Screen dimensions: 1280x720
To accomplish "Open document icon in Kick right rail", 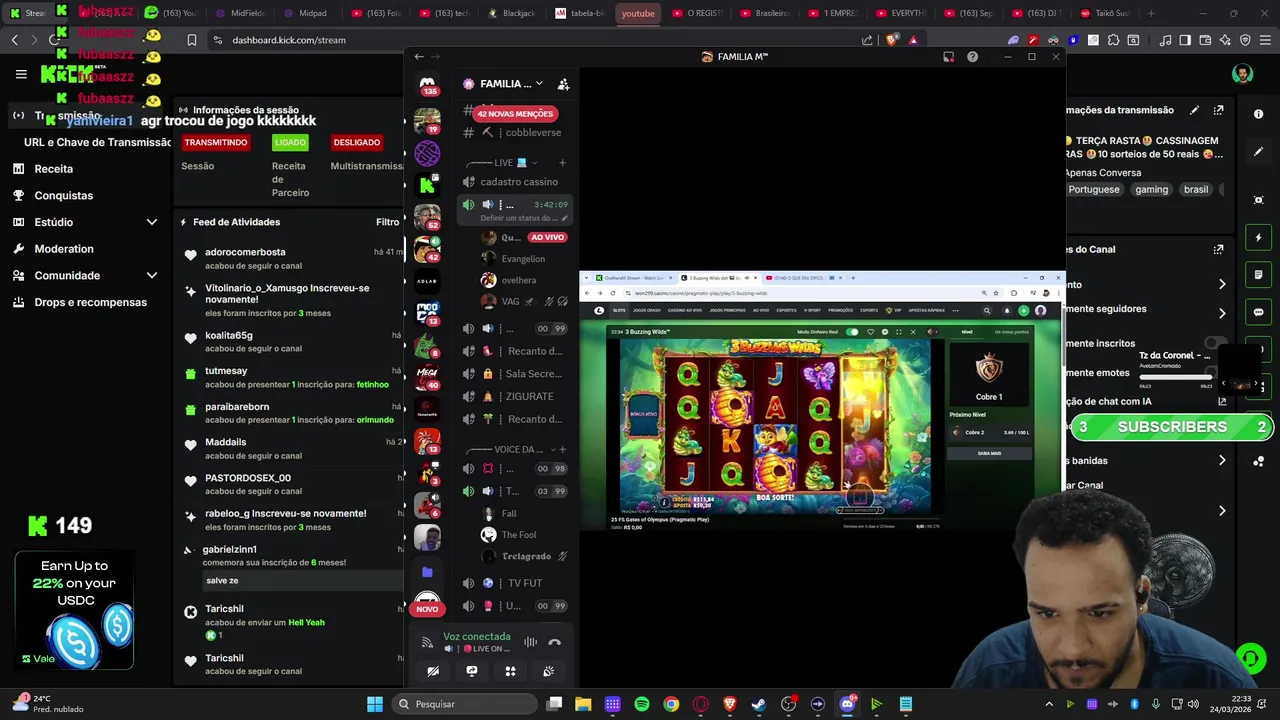I will 1258,275.
